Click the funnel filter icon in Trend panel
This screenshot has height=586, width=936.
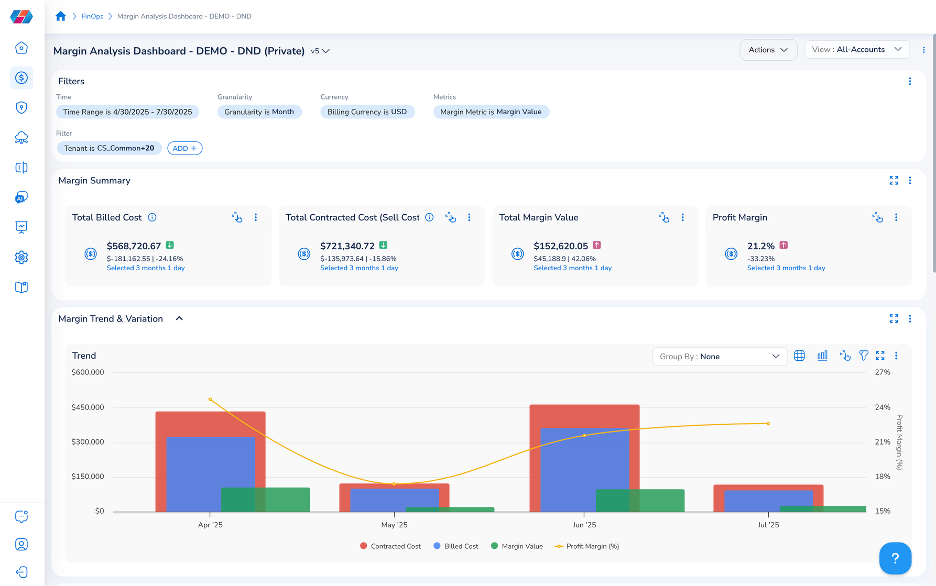pos(863,356)
